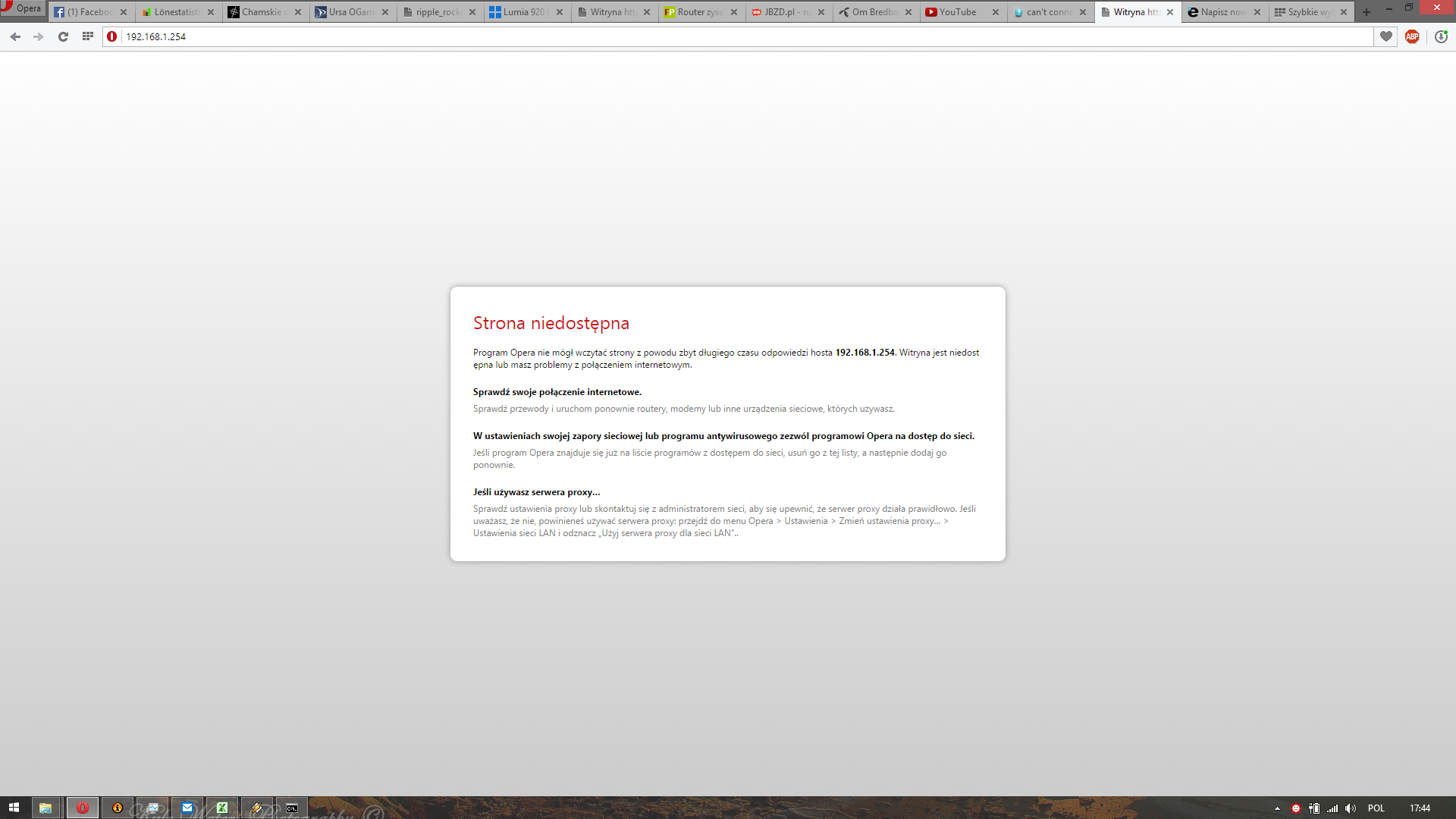This screenshot has height=819, width=1456.
Task: Switch to the Napisz nowy tab
Action: click(1225, 12)
